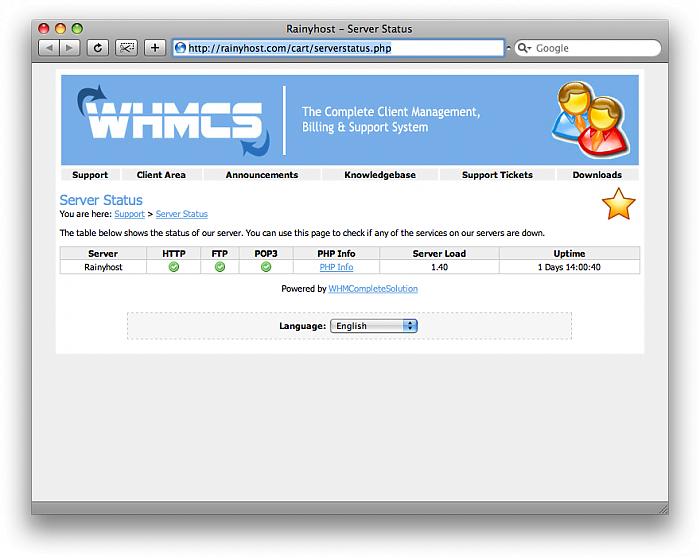Click the two-users icon in banner

click(591, 120)
